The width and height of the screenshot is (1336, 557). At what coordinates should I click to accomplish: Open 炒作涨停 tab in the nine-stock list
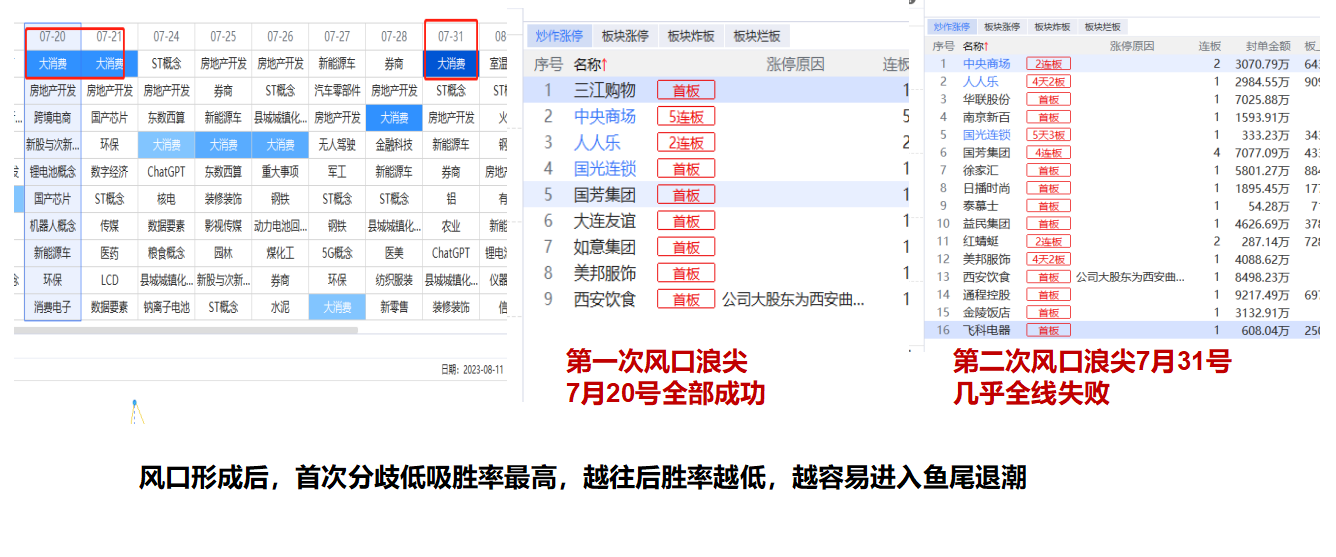pyautogui.click(x=558, y=36)
